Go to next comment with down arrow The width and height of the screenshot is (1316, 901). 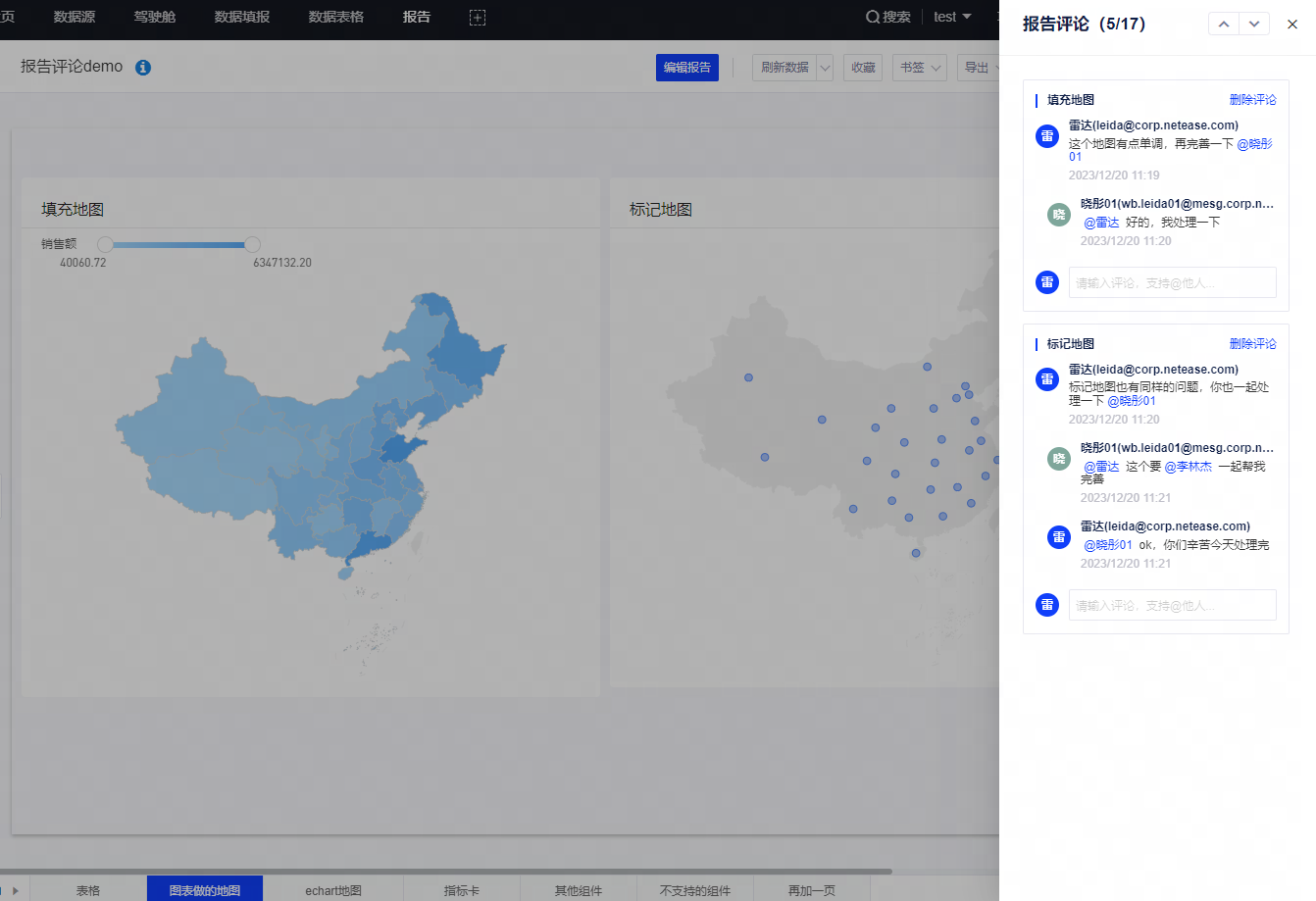tap(1254, 25)
